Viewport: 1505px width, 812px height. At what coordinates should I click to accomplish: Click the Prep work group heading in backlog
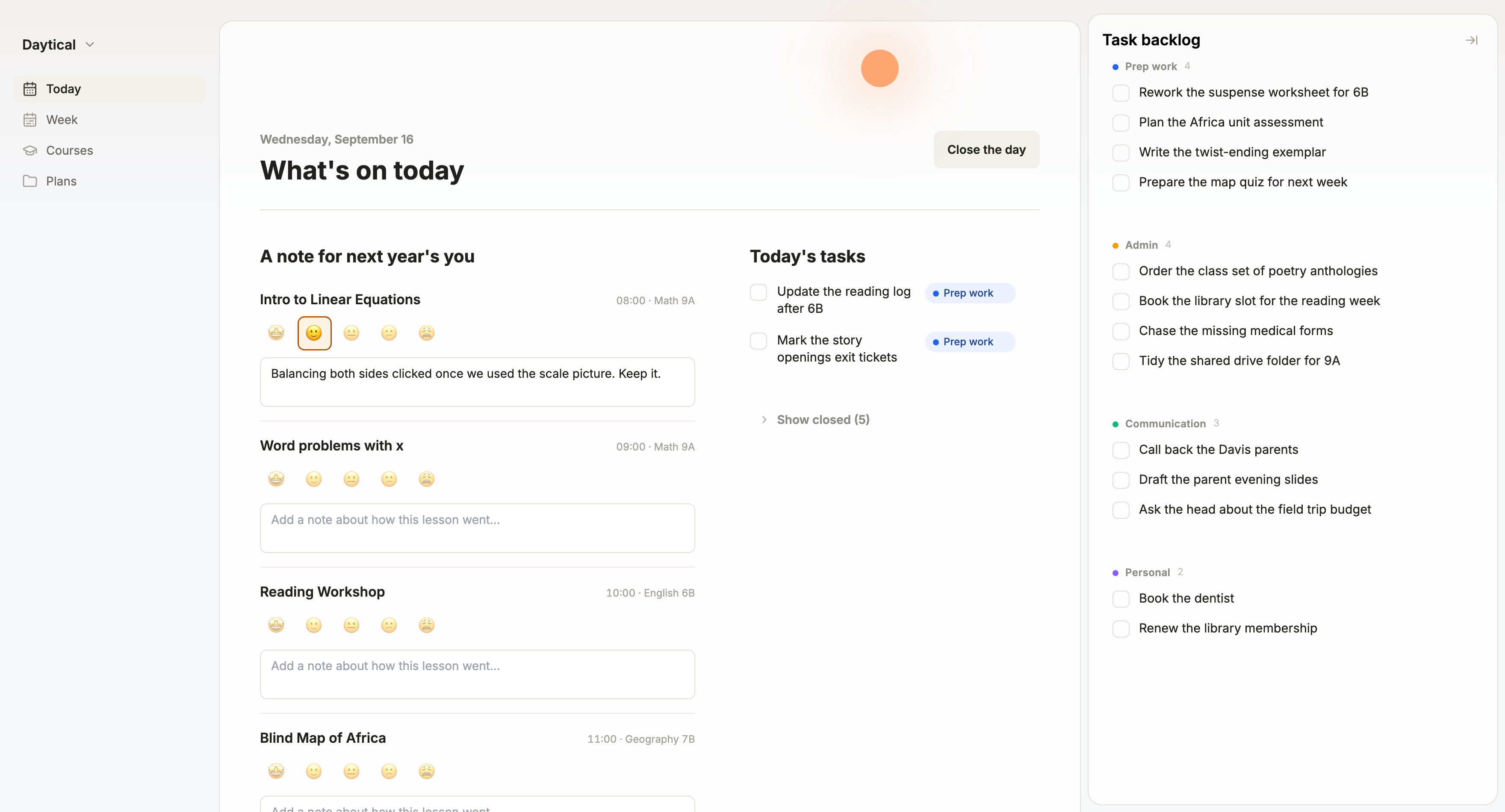coord(1151,67)
